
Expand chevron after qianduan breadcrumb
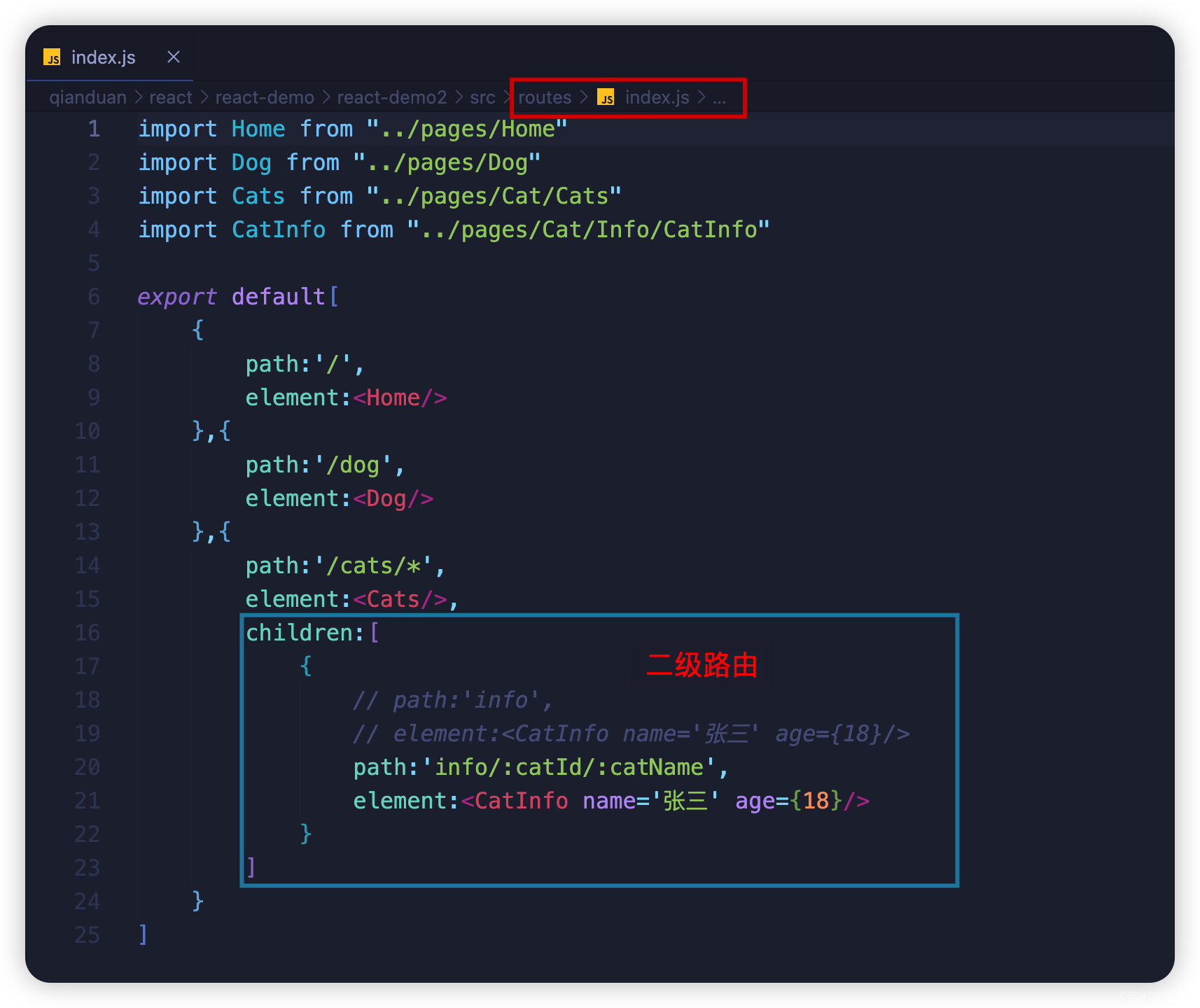tap(138, 97)
